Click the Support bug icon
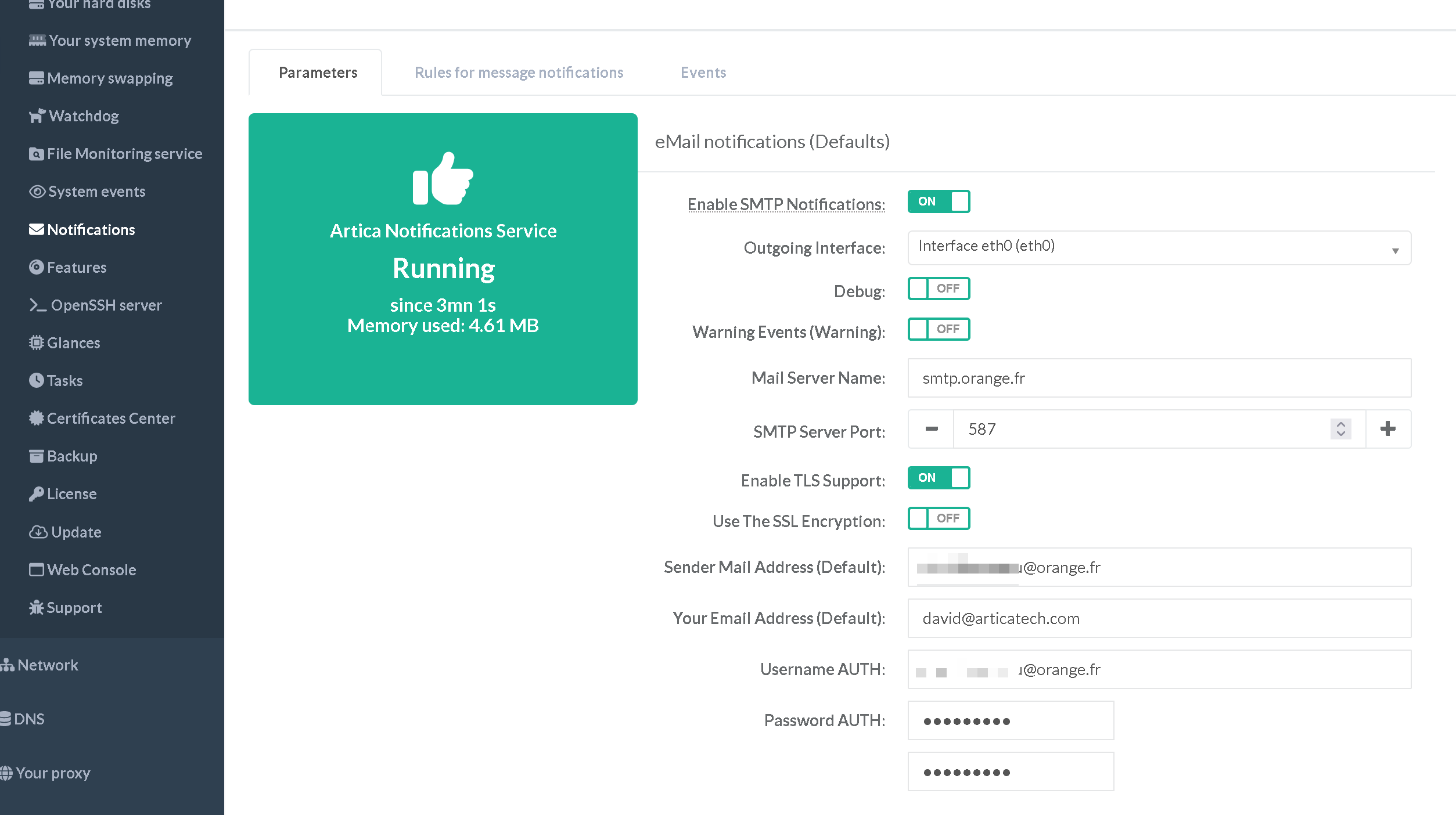The height and width of the screenshot is (815, 1456). click(36, 608)
